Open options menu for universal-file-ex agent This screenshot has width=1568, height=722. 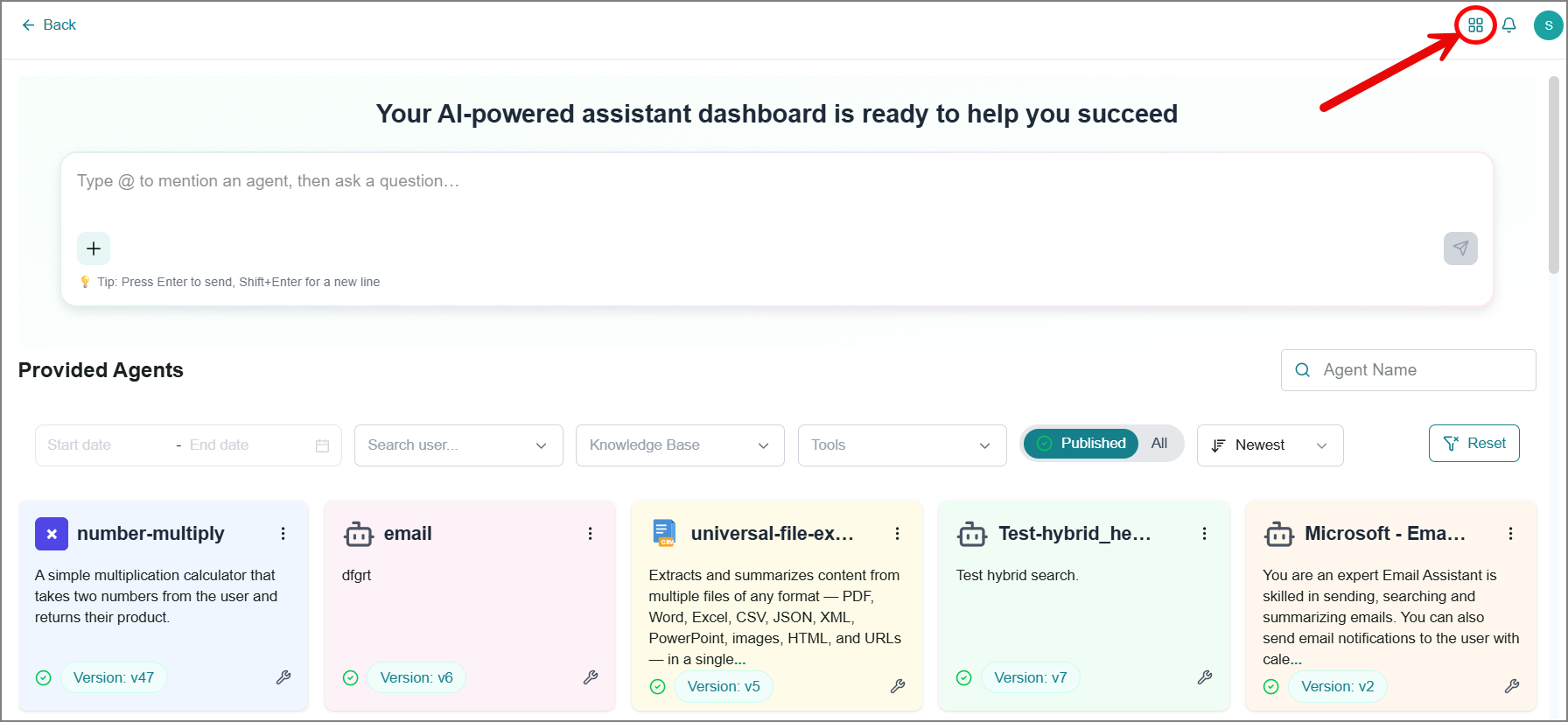point(897,534)
